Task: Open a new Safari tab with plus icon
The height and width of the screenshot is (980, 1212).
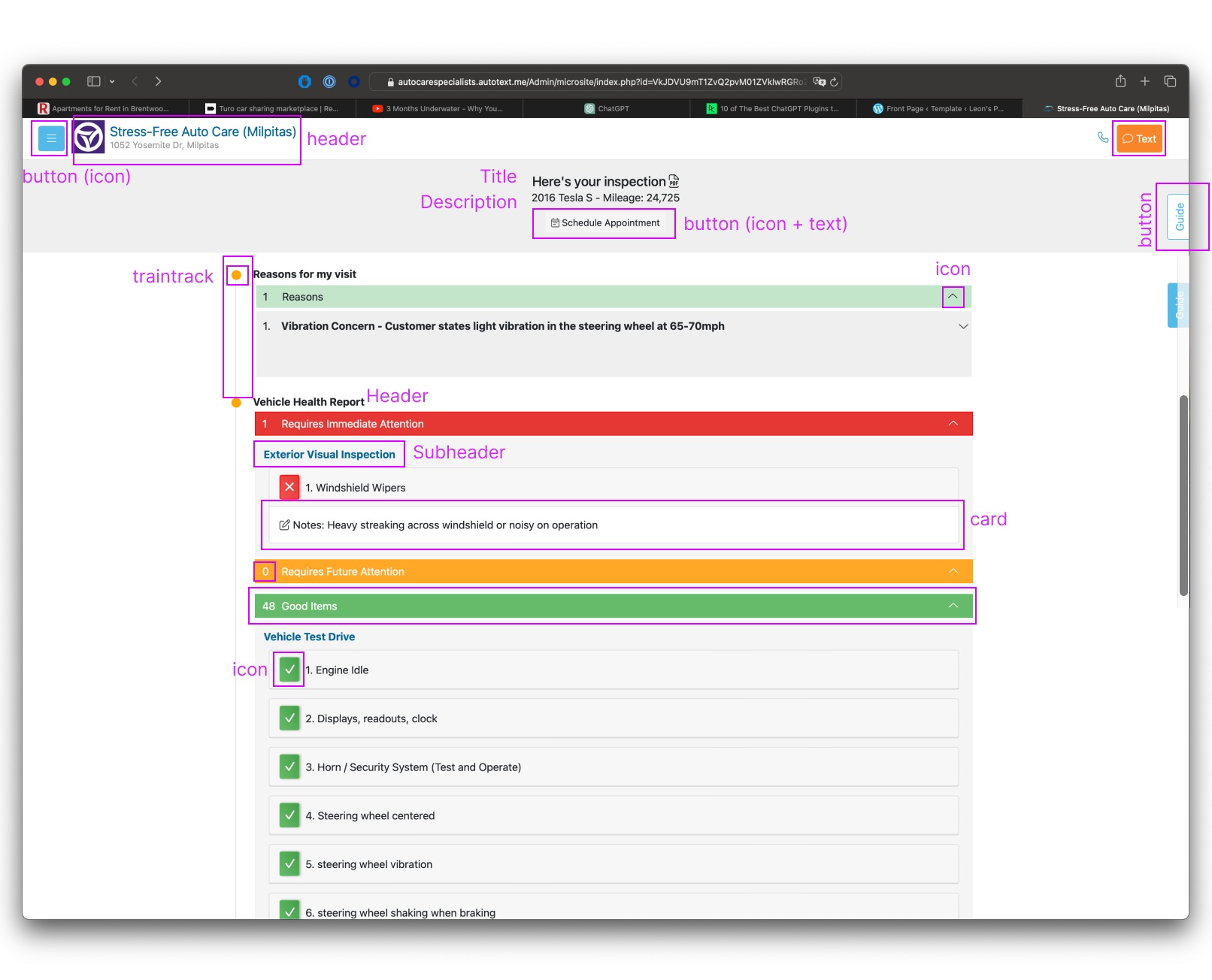Action: tap(1144, 81)
